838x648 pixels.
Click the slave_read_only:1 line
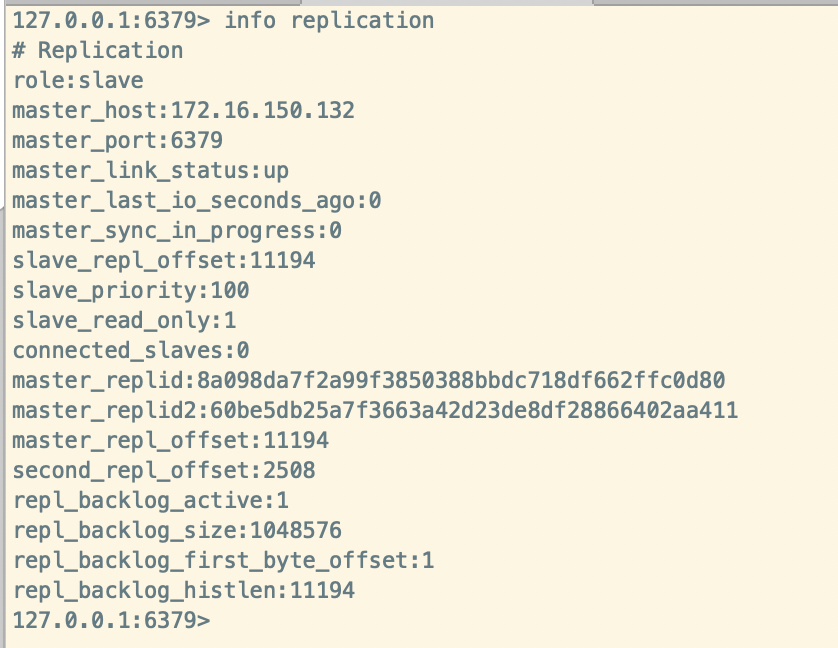(124, 320)
